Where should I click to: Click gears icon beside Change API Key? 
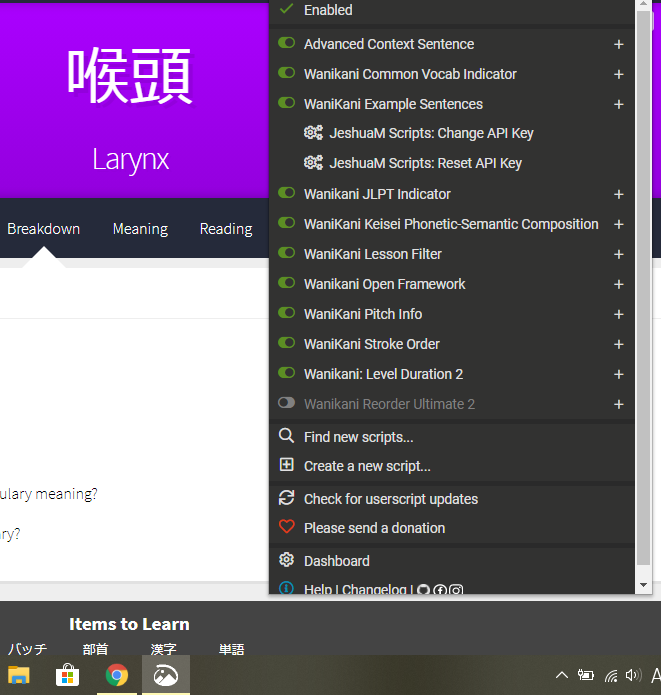click(313, 132)
